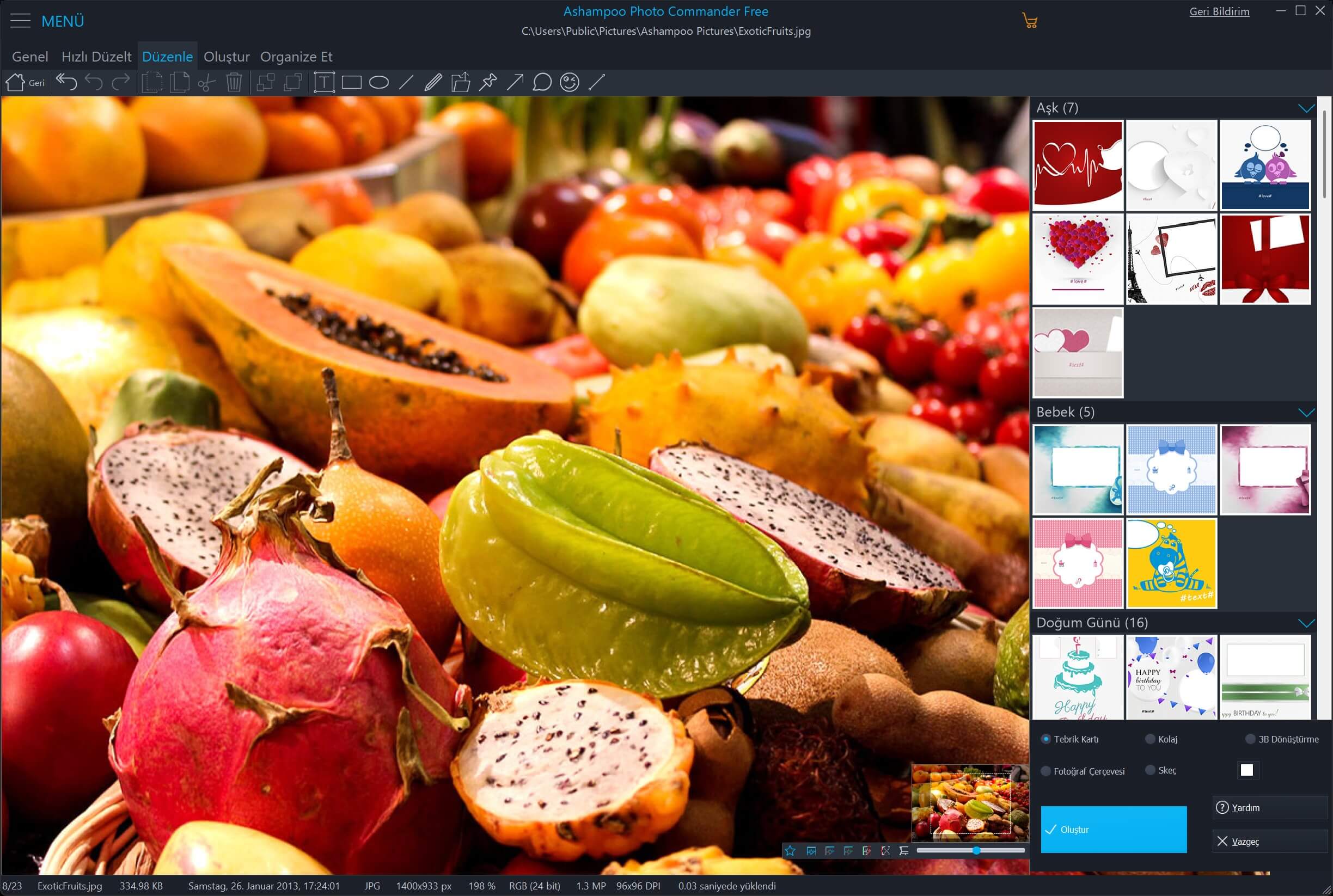
Task: Switch to the Hızlı Düzelt tab
Action: point(96,57)
